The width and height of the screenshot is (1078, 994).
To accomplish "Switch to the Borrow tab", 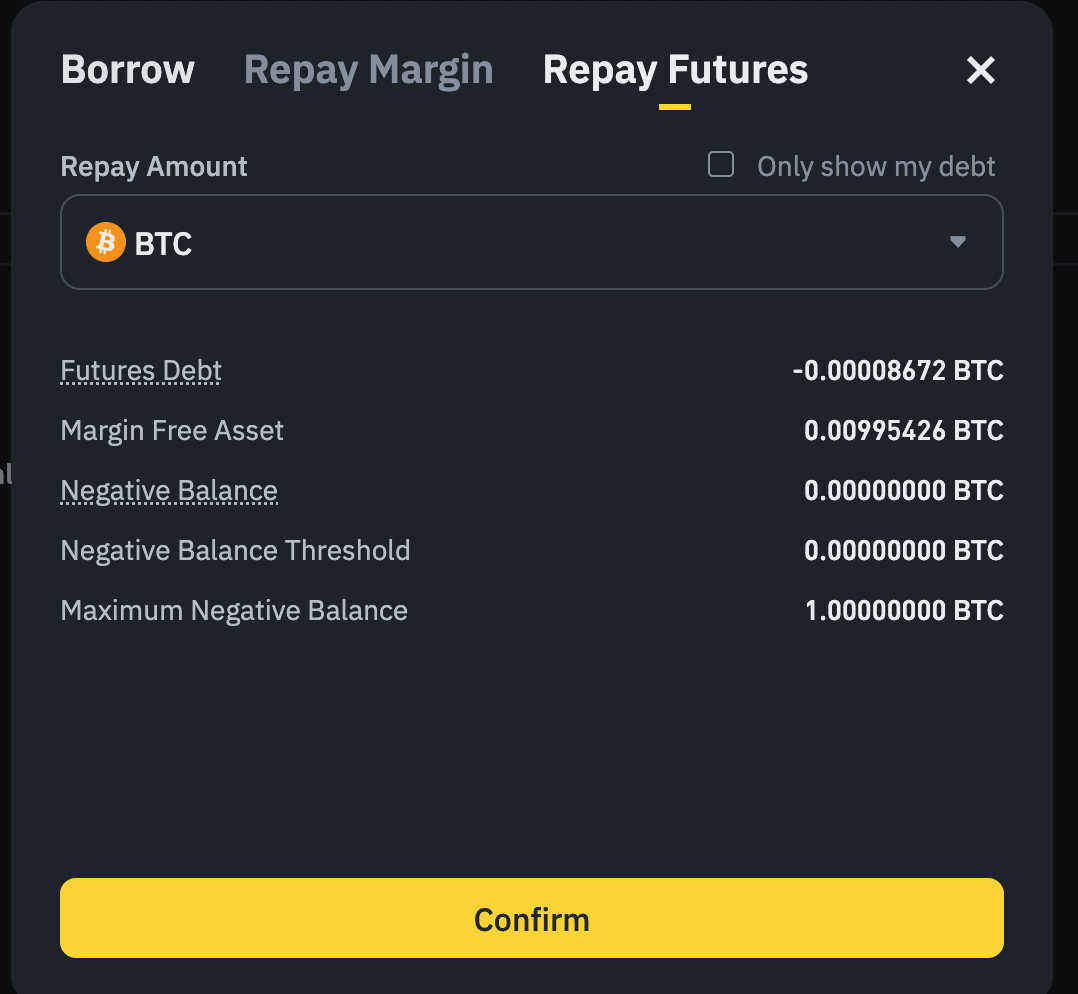I will pos(128,70).
